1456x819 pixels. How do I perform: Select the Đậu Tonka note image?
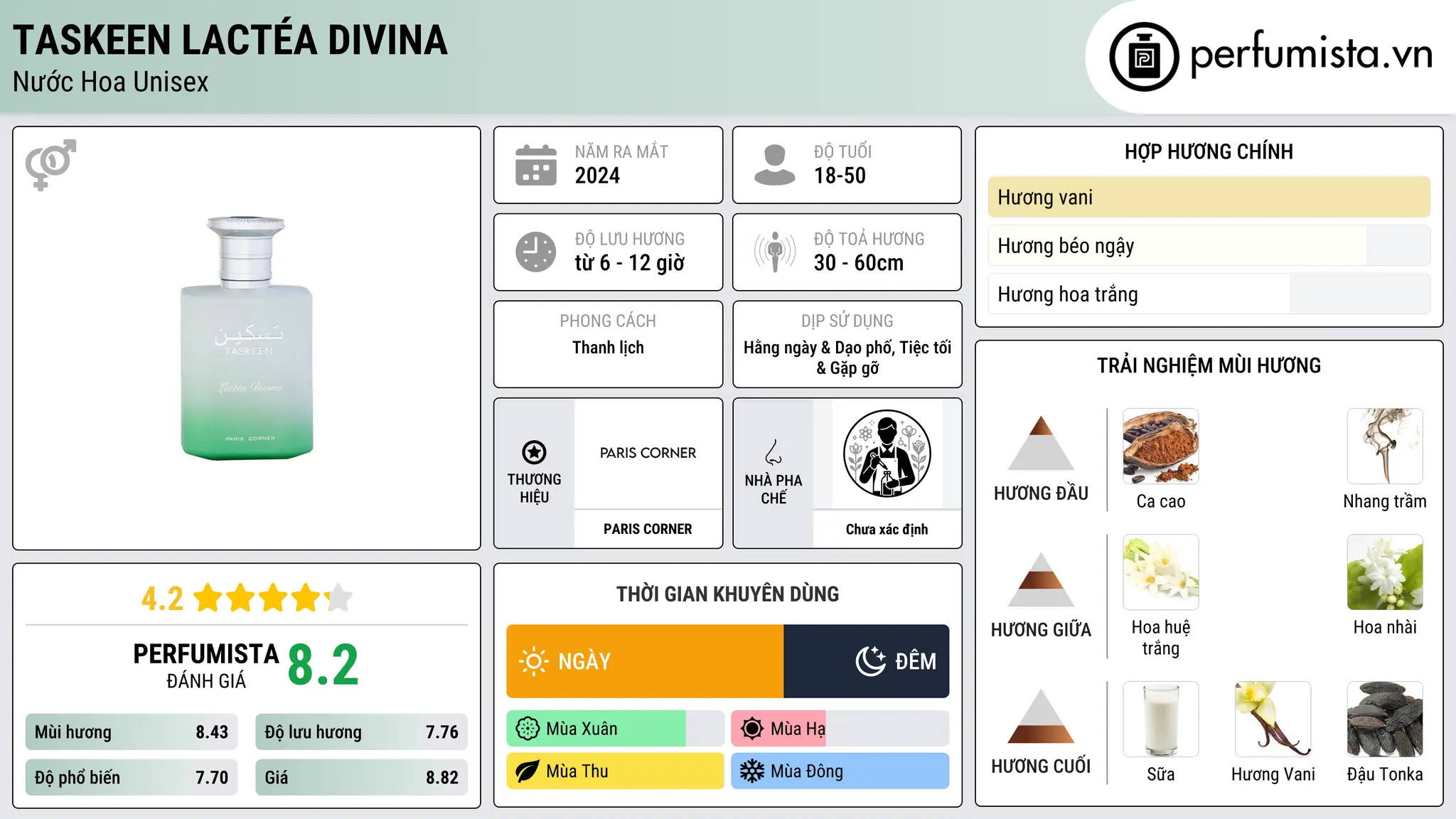click(x=1385, y=719)
